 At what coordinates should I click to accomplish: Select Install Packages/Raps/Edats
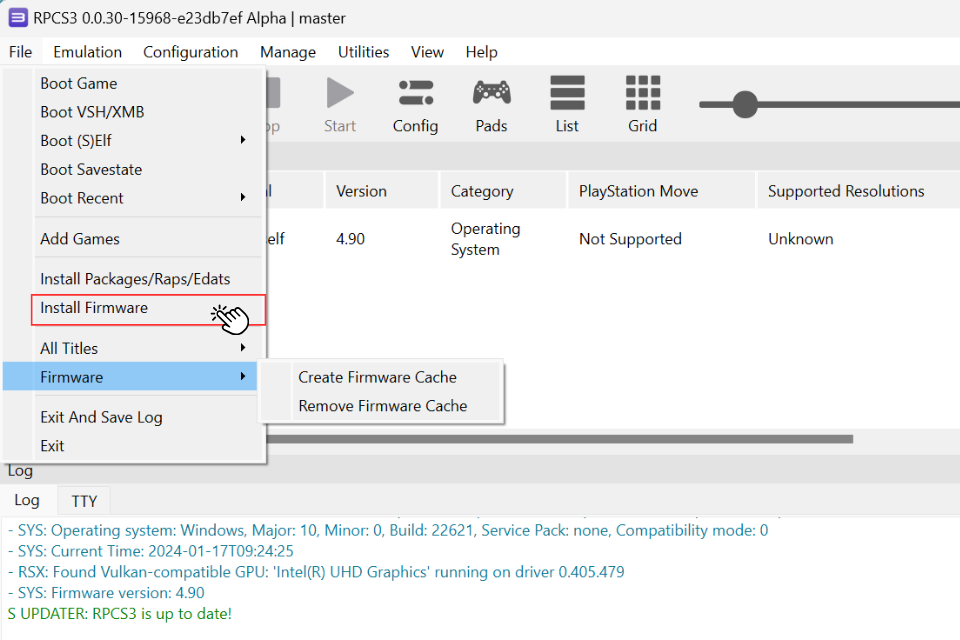[149, 279]
